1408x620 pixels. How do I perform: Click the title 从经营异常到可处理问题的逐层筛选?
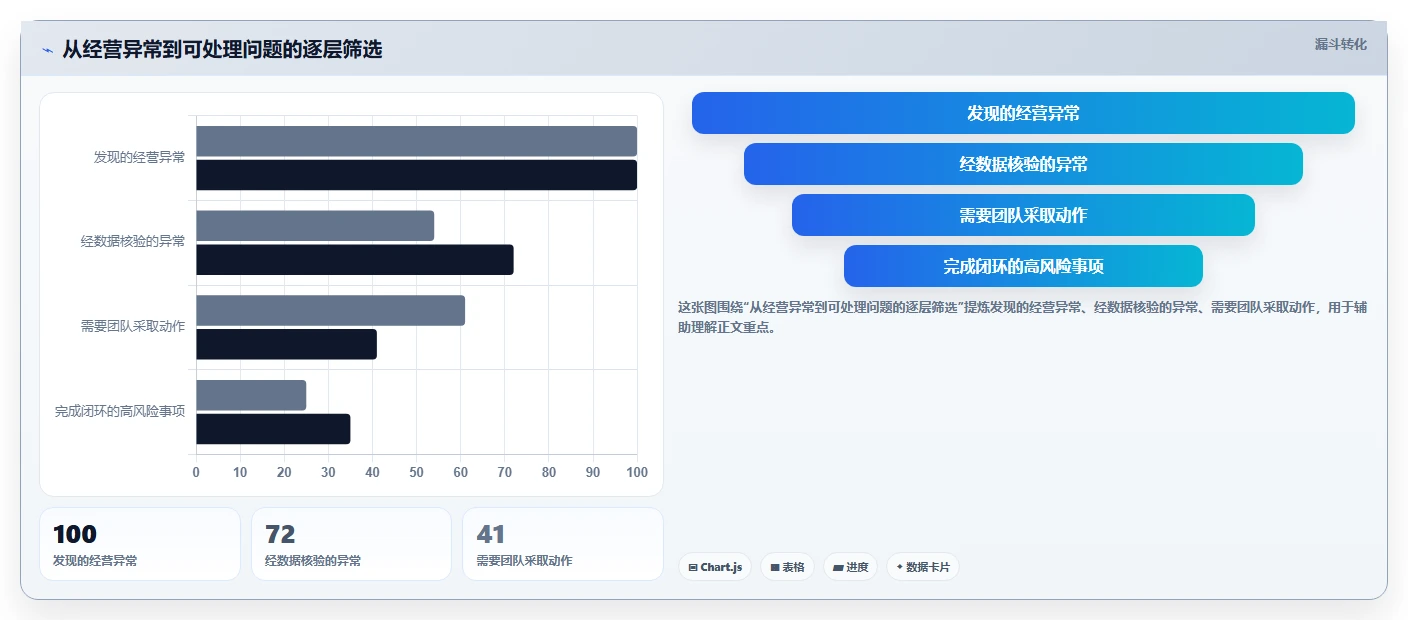222,50
